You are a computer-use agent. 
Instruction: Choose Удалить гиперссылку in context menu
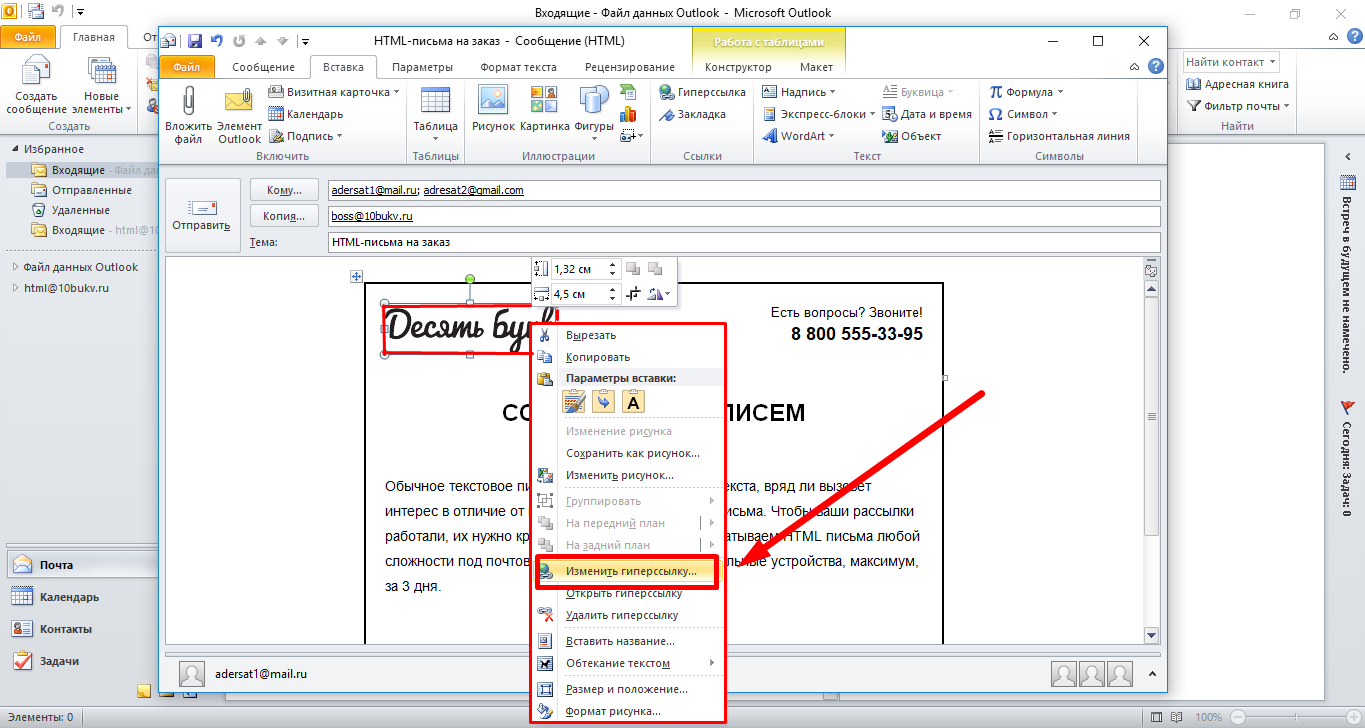tap(628, 615)
